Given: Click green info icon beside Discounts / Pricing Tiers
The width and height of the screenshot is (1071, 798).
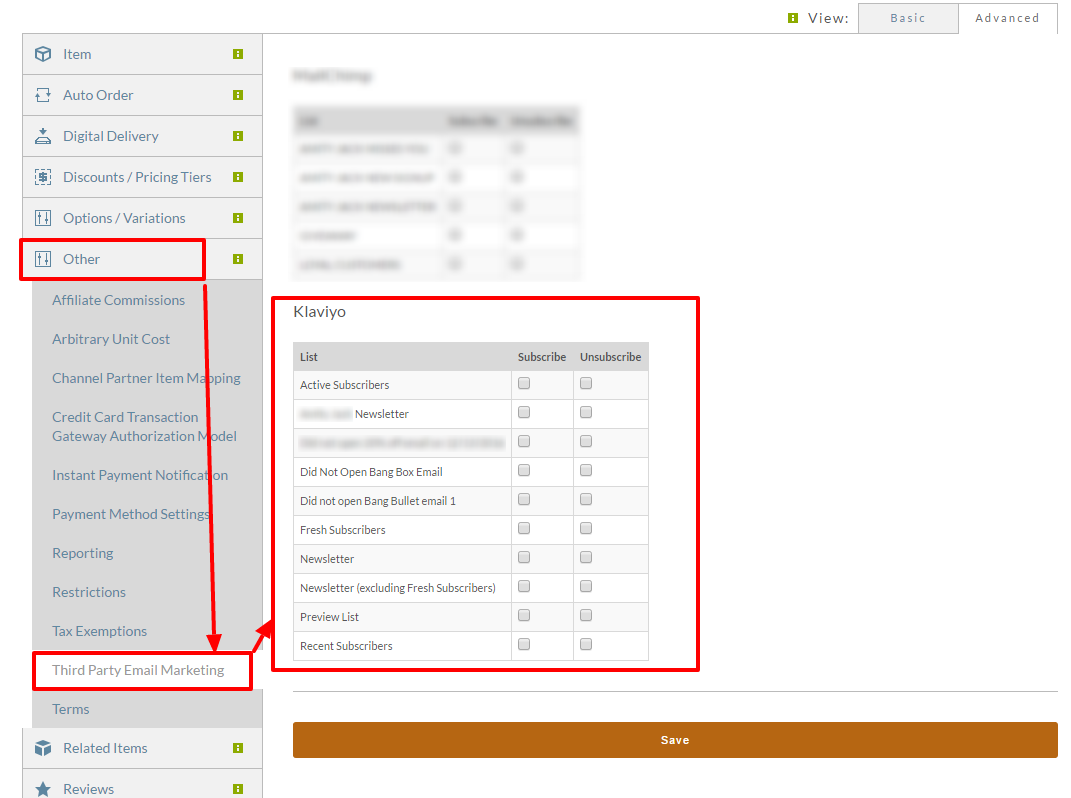Looking at the screenshot, I should click(x=238, y=177).
